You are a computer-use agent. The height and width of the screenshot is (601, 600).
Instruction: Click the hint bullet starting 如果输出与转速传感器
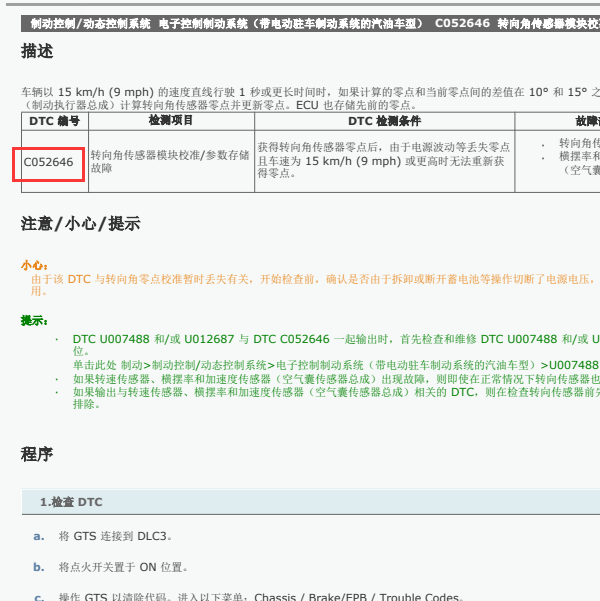coord(336,398)
